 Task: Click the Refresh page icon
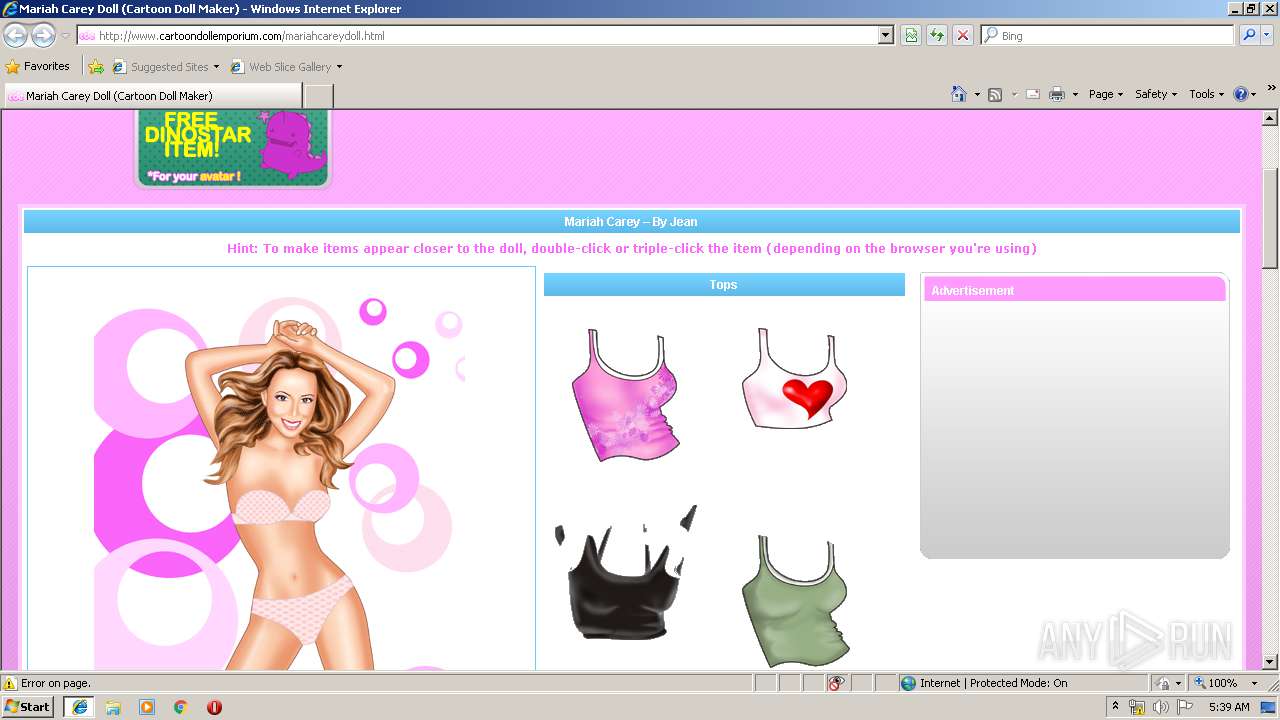point(937,36)
